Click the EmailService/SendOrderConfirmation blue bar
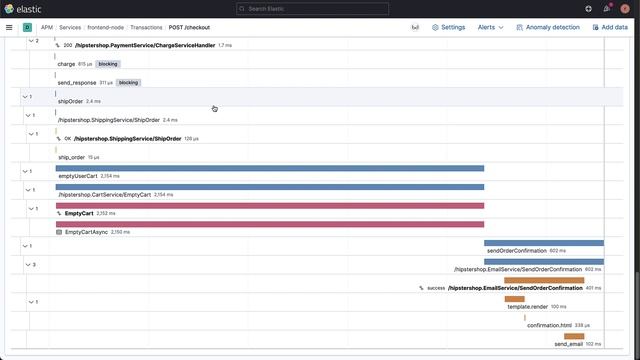The width and height of the screenshot is (640, 360). 544,262
